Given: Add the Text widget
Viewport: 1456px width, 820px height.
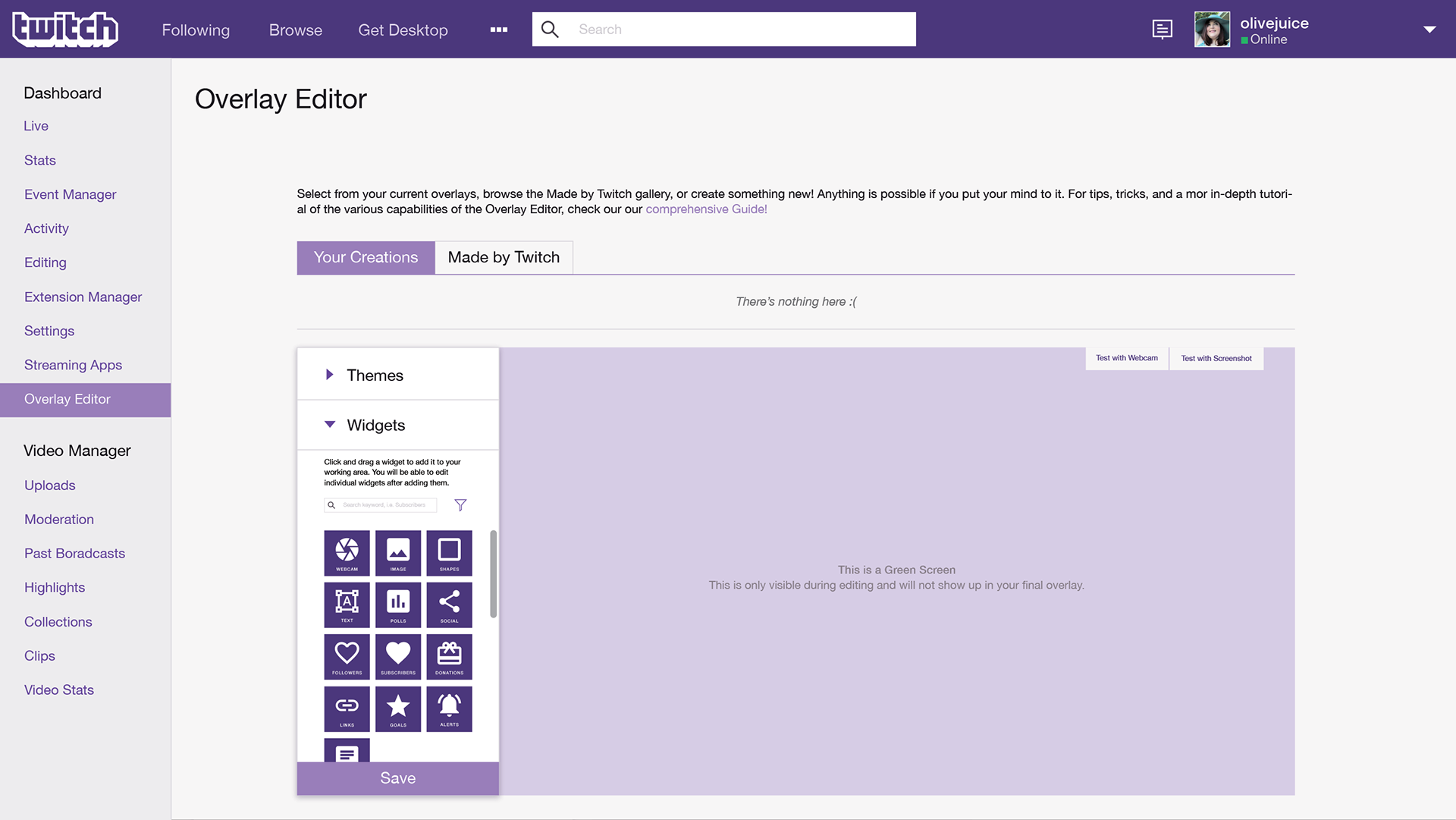Looking at the screenshot, I should click(x=347, y=605).
